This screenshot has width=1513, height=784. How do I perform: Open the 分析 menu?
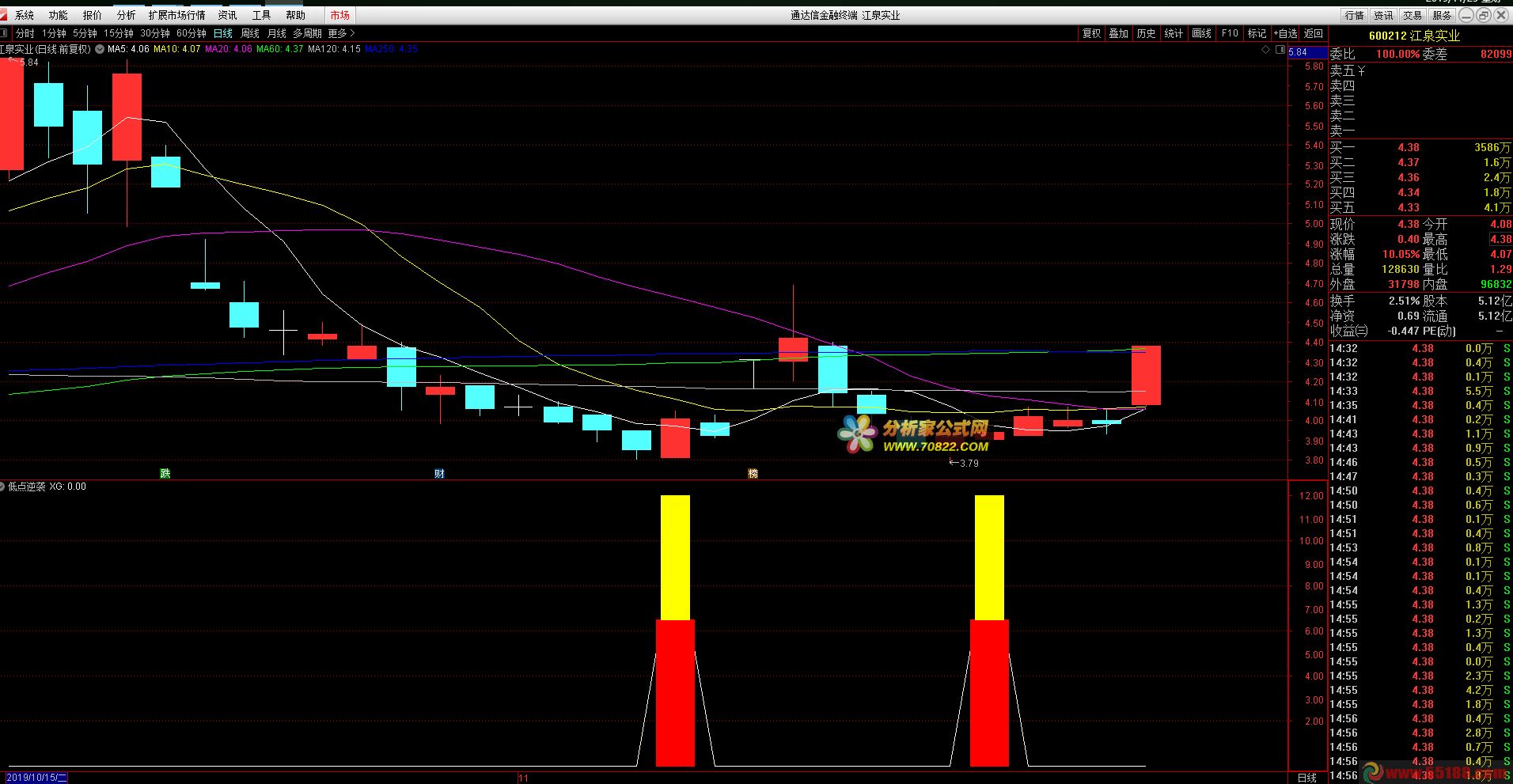126,15
